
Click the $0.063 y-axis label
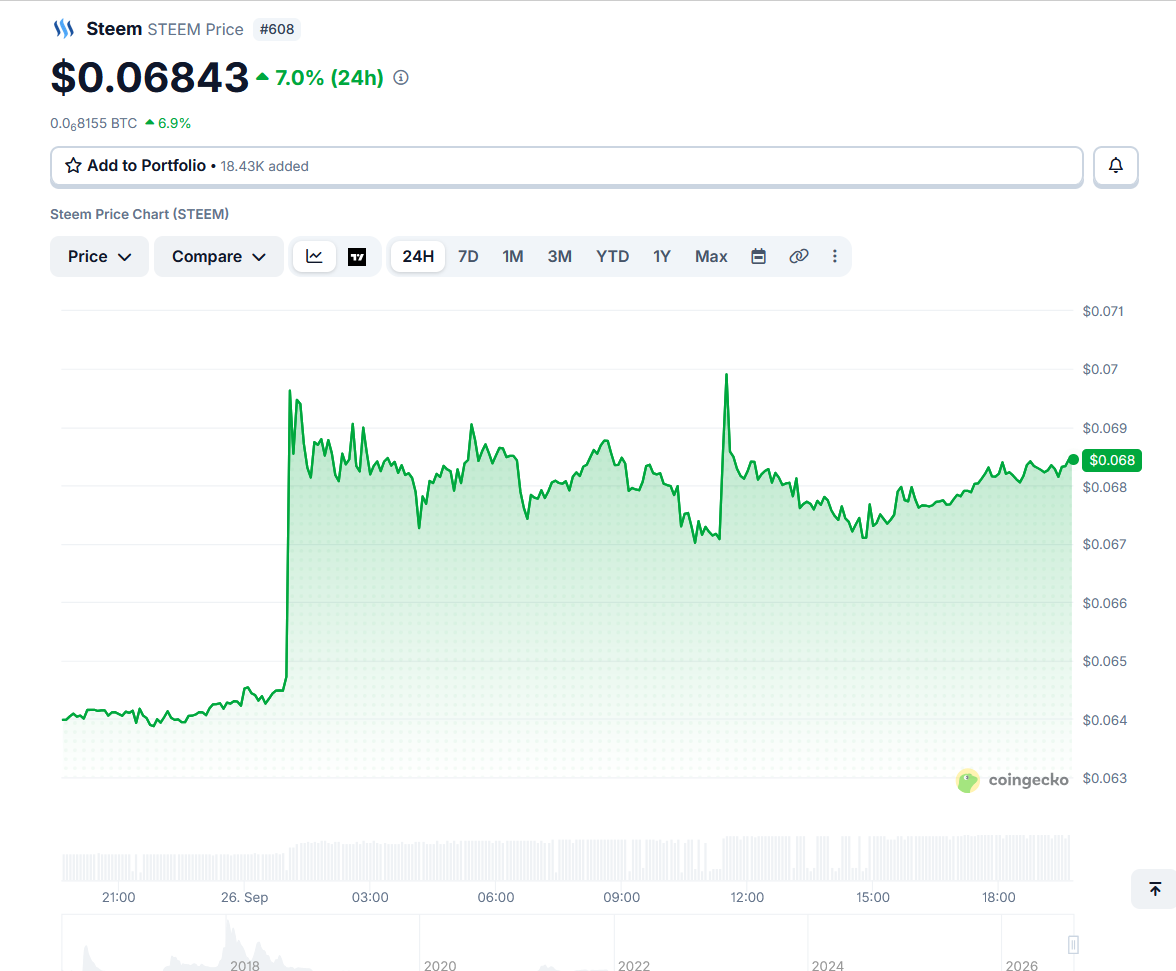[1105, 778]
